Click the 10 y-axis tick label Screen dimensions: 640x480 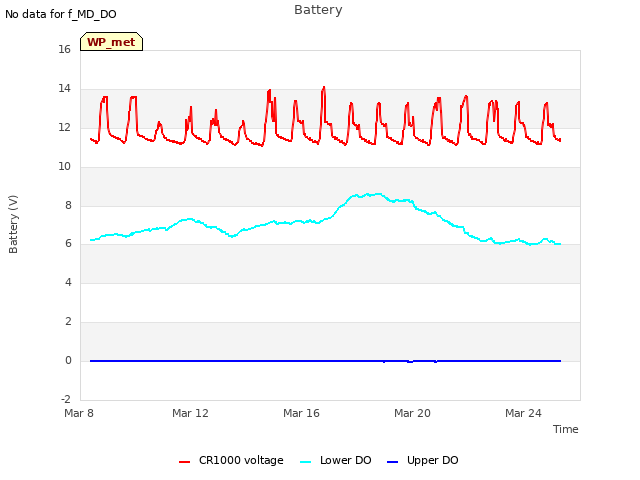pyautogui.click(x=64, y=167)
